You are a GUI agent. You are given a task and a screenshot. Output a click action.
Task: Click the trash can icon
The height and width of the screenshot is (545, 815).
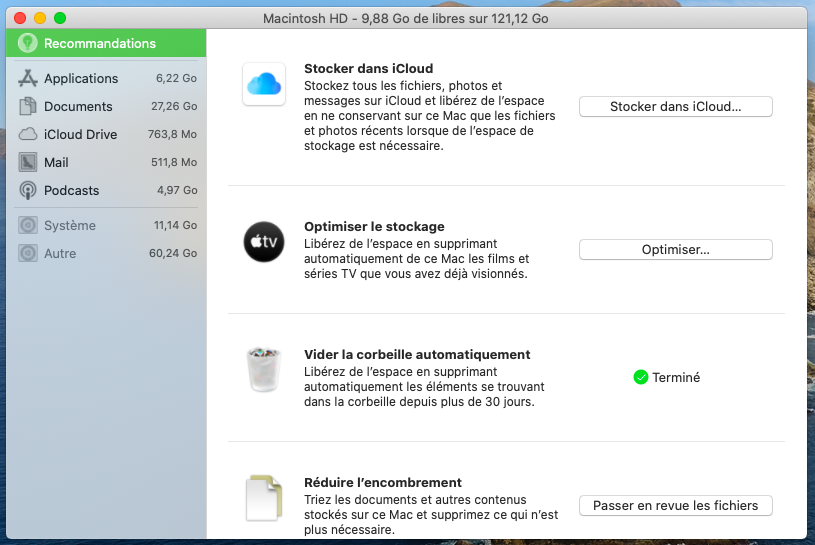[x=264, y=369]
